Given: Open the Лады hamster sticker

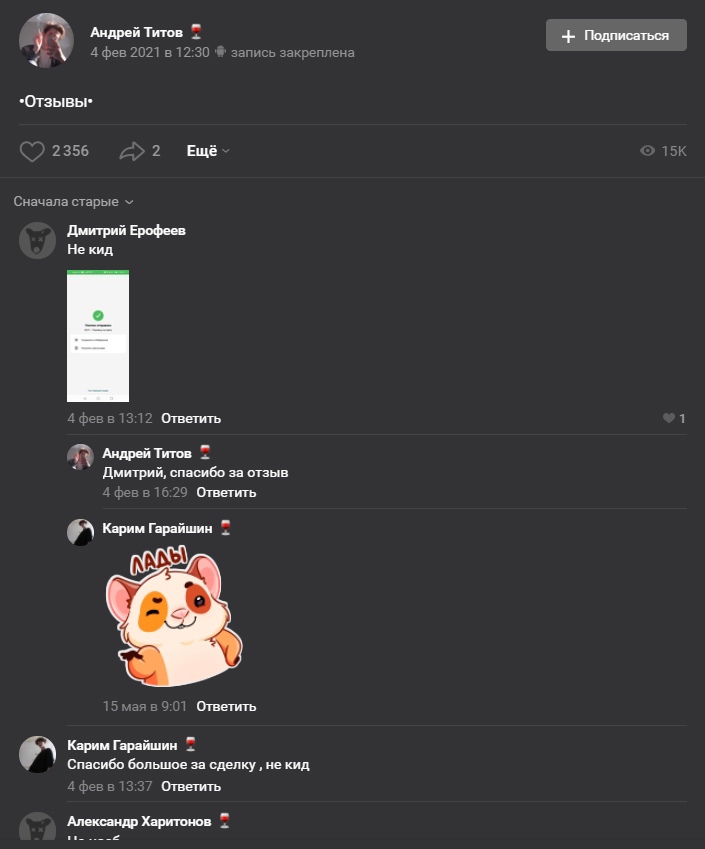Looking at the screenshot, I should pyautogui.click(x=173, y=616).
